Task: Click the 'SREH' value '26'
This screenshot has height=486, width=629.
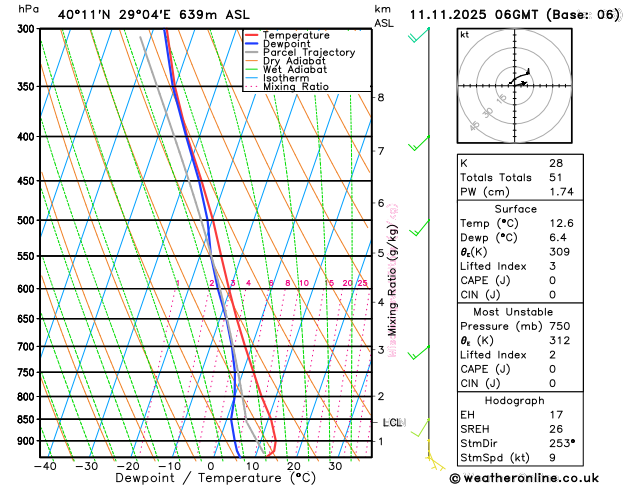Action: [556, 429]
